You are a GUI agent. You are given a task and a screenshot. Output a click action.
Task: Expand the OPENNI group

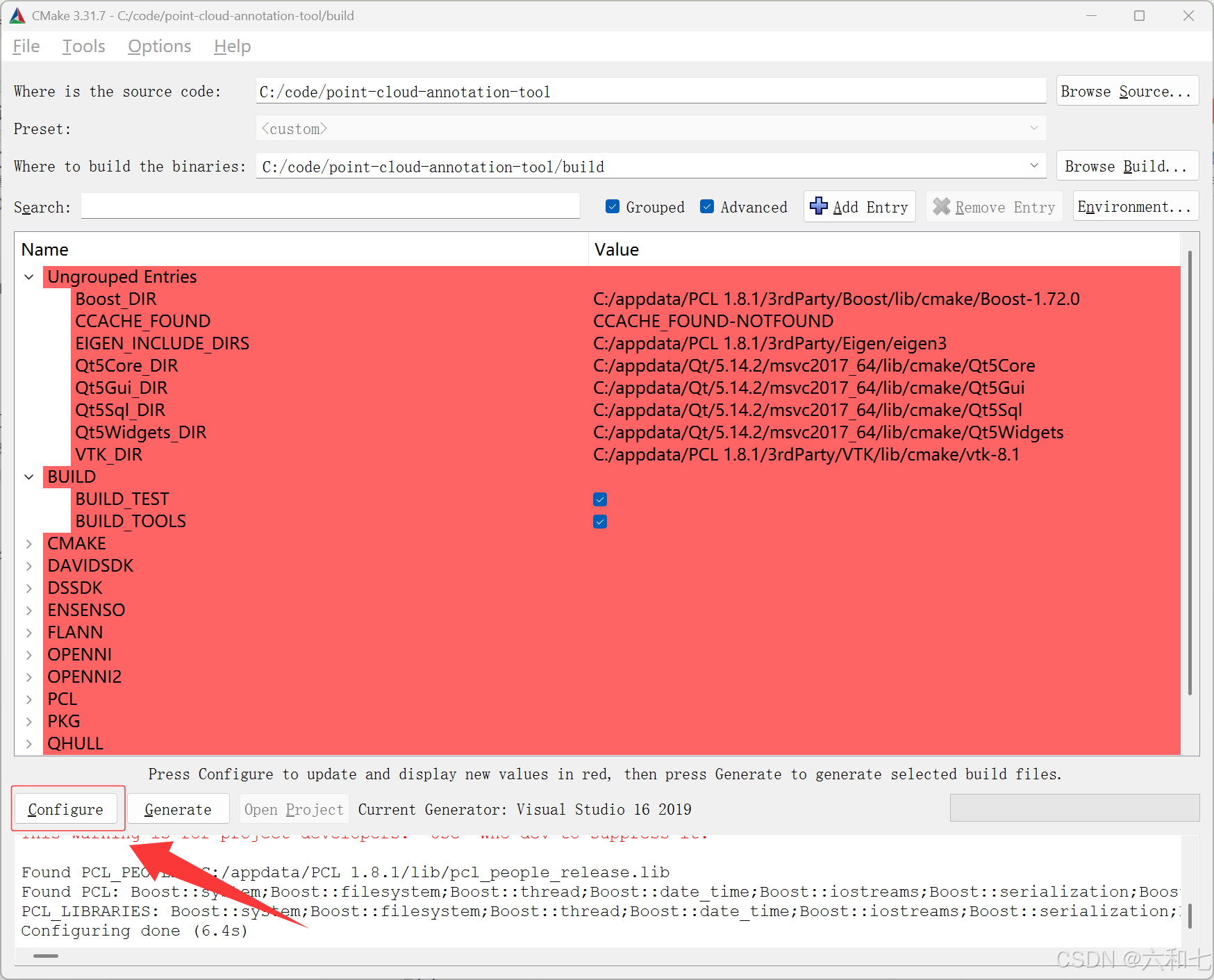pyautogui.click(x=29, y=655)
